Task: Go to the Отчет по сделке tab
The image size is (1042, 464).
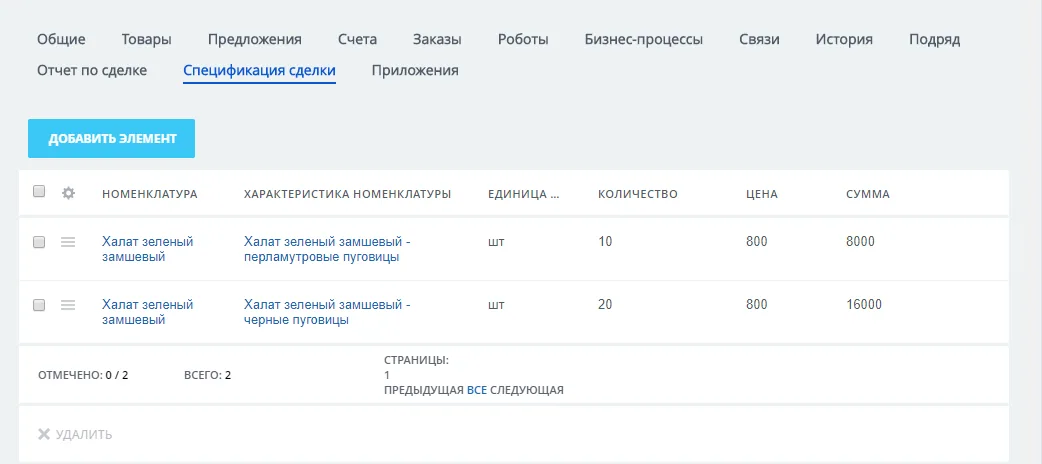Action: click(x=92, y=70)
